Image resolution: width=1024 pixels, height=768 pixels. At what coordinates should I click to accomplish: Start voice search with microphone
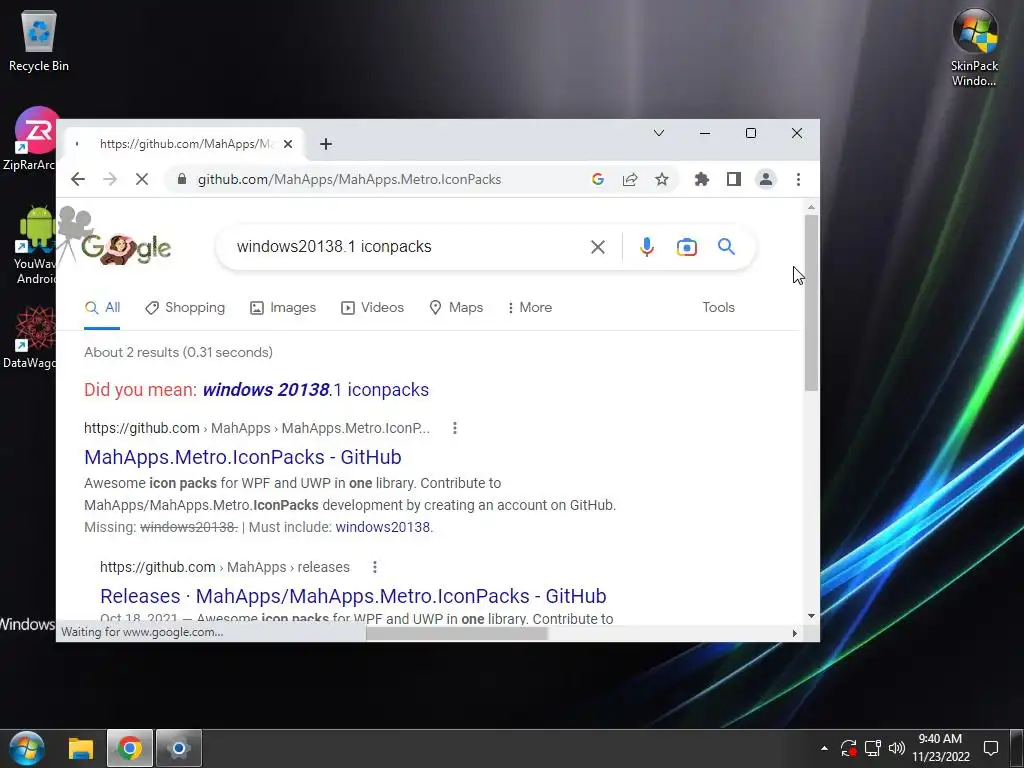pos(647,247)
